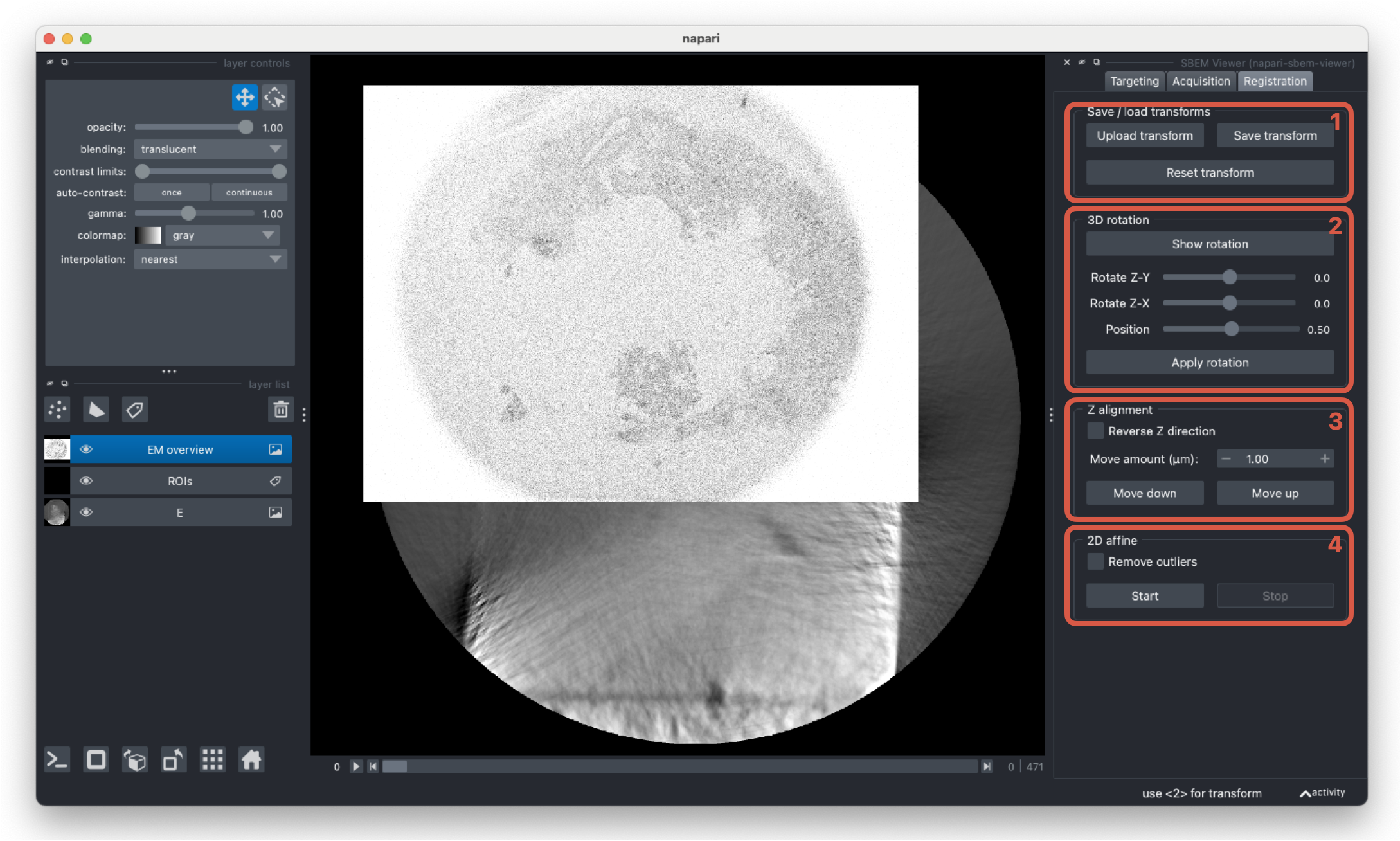Float the layer list dock panel
This screenshot has height=841, width=1400.
[64, 383]
